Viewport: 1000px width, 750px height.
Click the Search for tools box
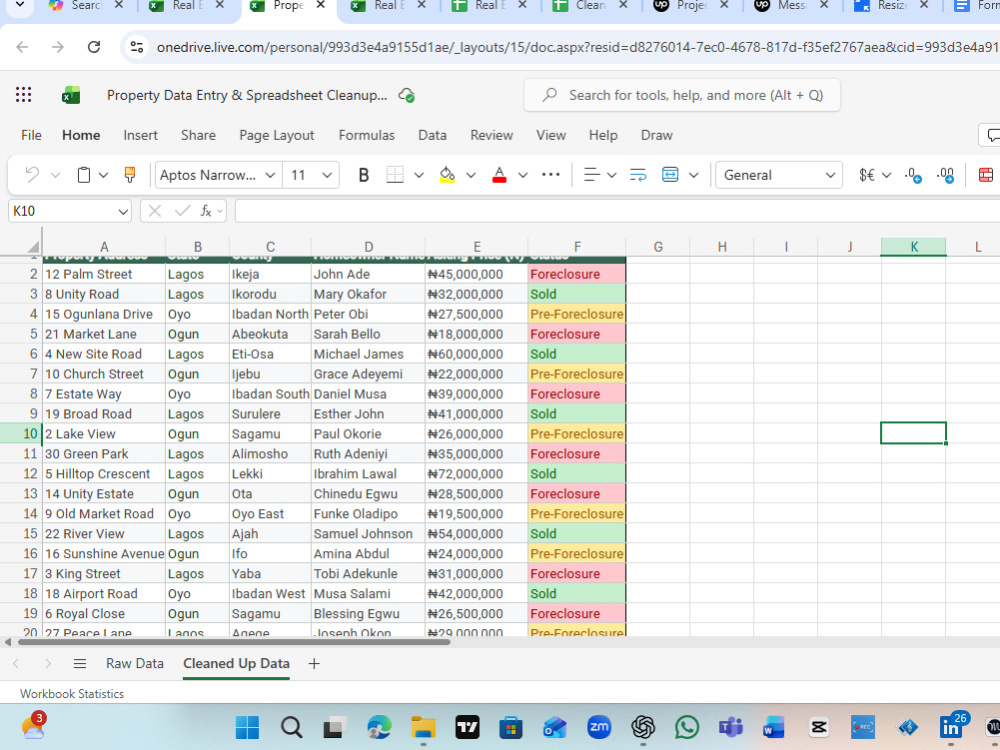click(682, 96)
